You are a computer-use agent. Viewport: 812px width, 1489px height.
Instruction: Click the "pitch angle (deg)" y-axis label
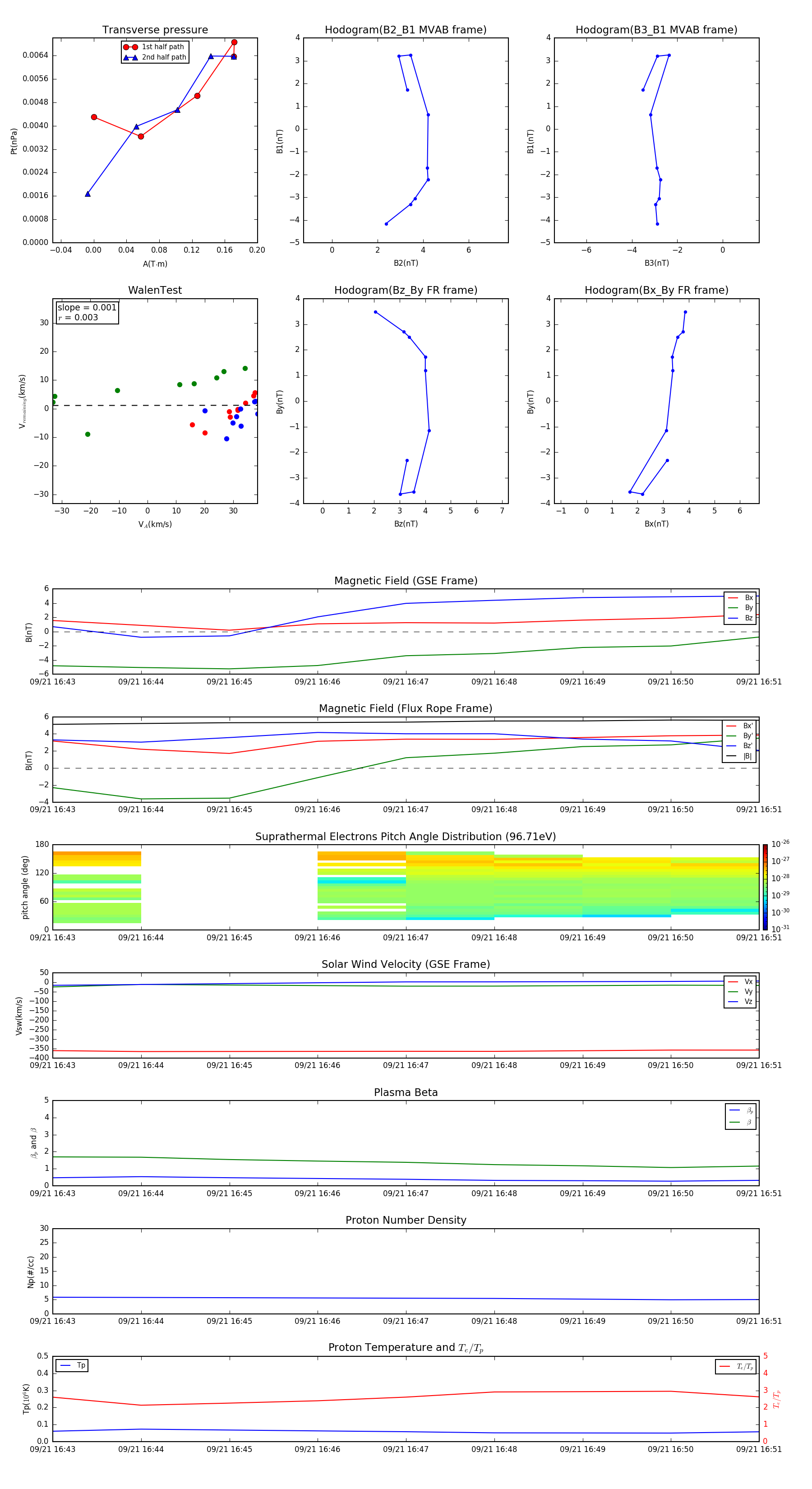point(25,887)
